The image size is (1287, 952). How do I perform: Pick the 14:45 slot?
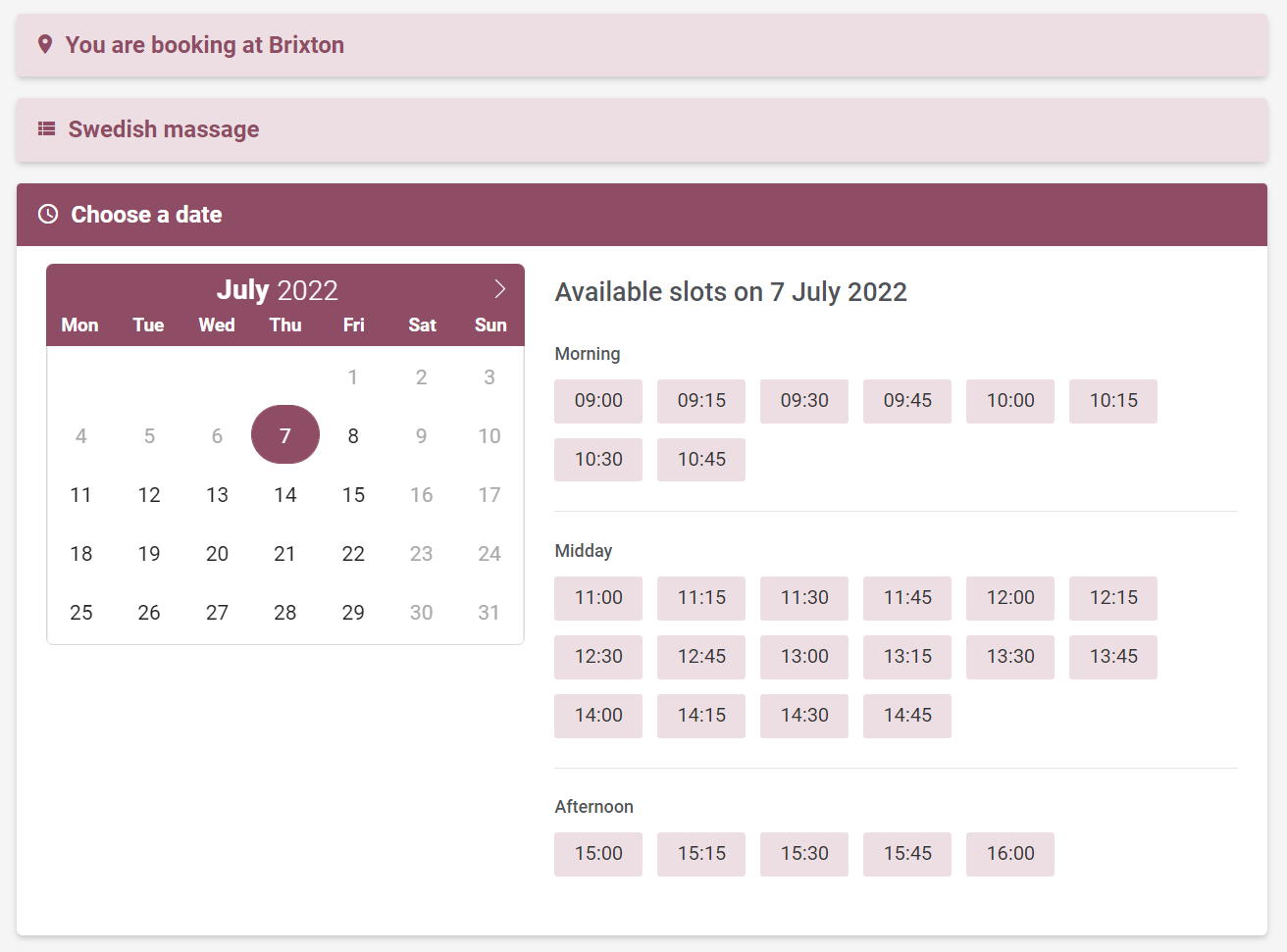907,716
